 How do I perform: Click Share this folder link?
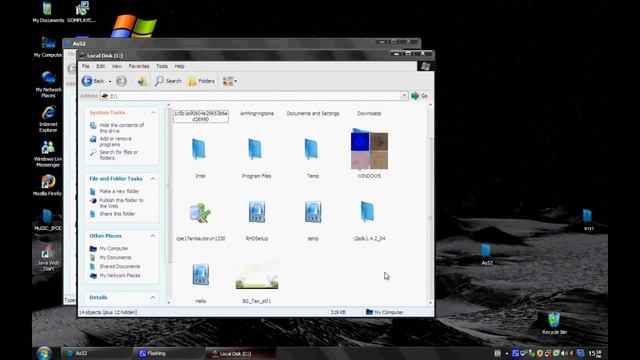(117, 214)
